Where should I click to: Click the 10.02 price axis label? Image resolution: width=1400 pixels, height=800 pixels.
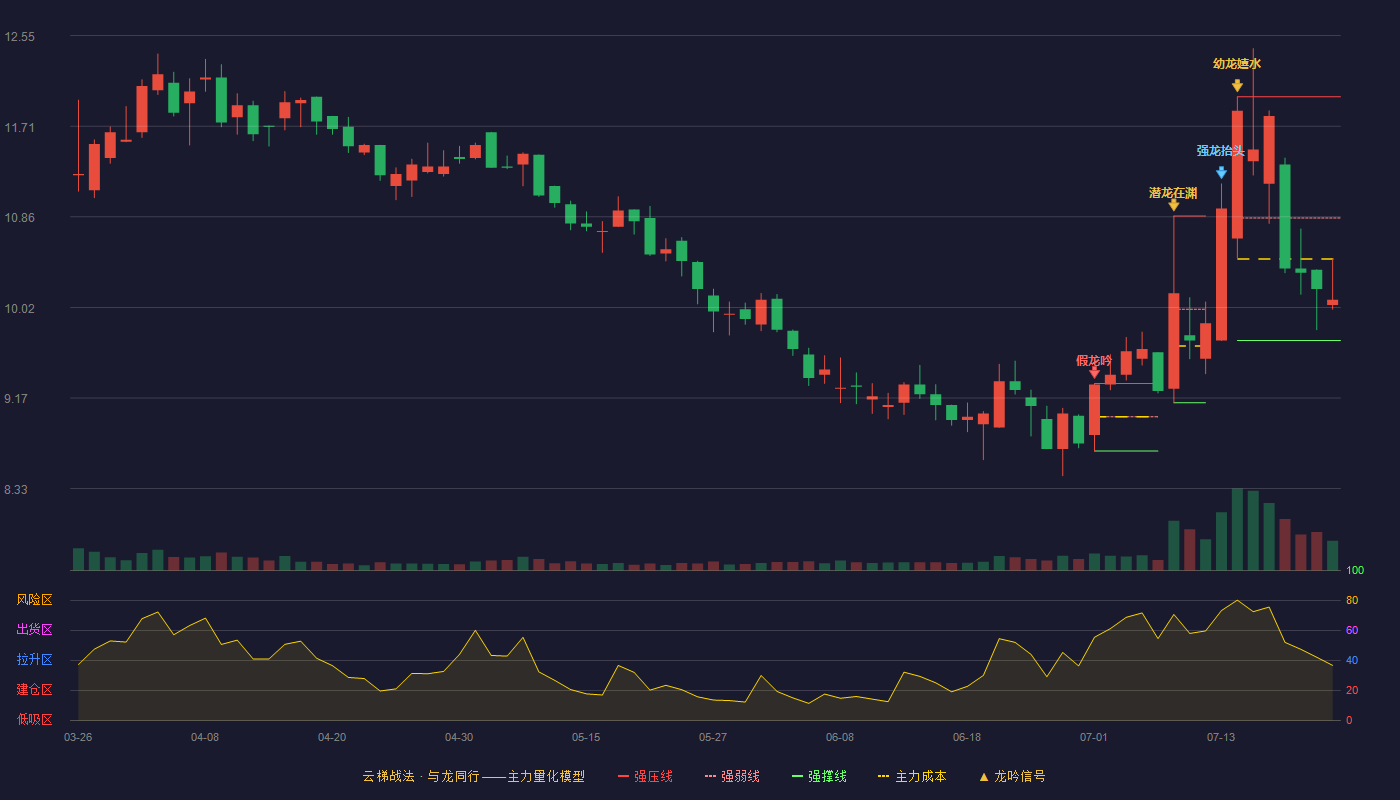(x=20, y=308)
